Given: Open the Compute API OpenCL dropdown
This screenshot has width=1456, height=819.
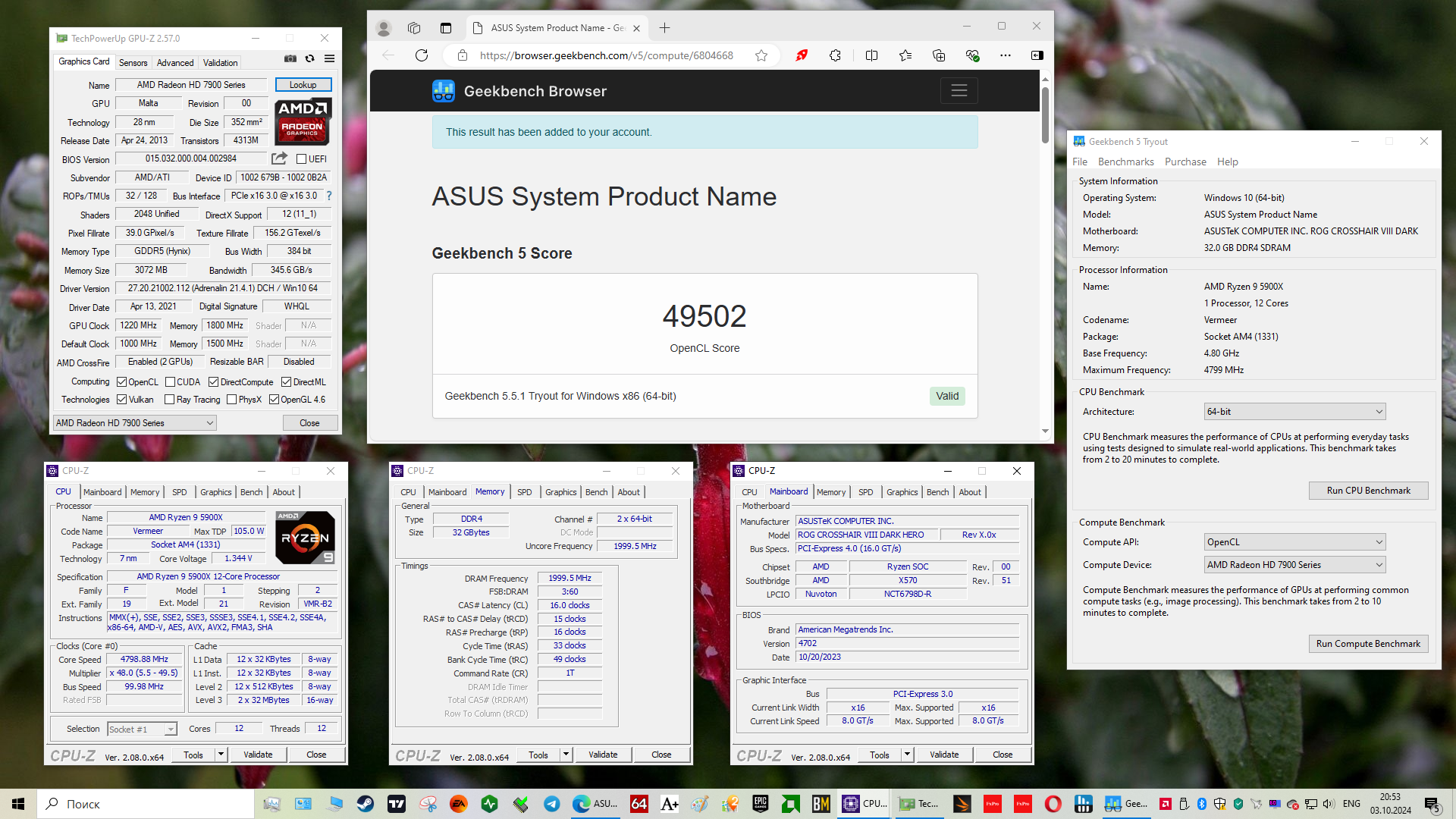Looking at the screenshot, I should click(1294, 542).
